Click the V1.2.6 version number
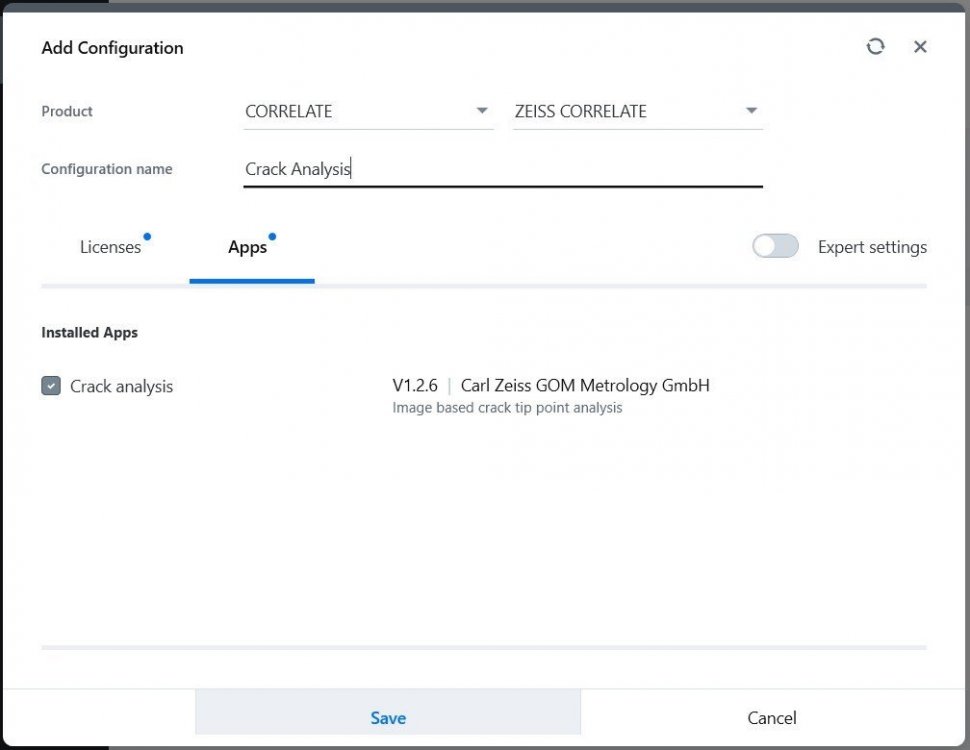970x750 pixels. [414, 385]
